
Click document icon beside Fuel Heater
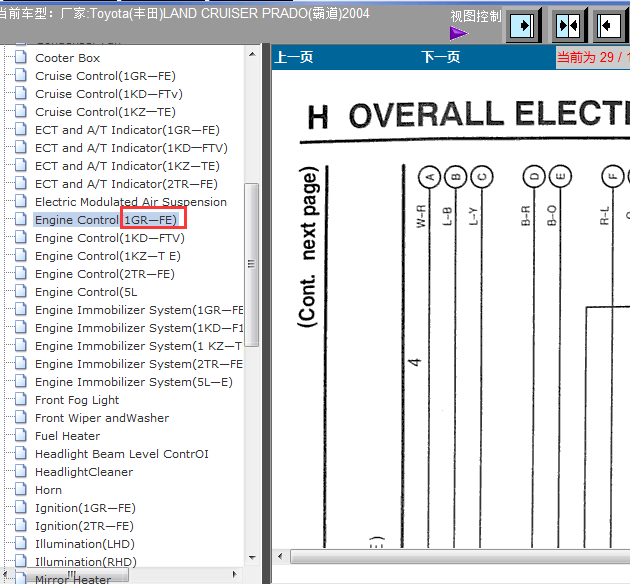click(x=20, y=435)
